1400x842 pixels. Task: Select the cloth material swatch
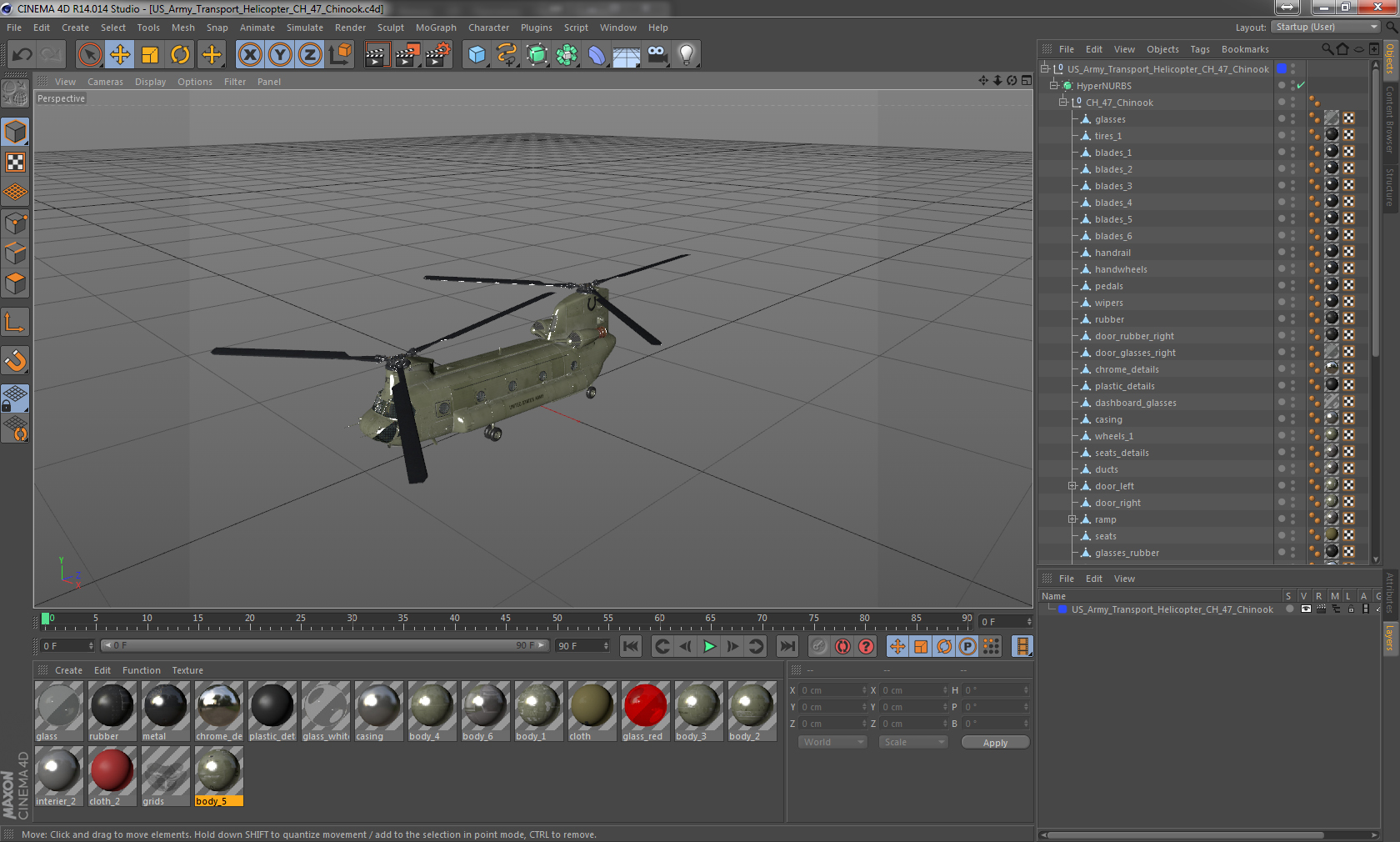592,711
